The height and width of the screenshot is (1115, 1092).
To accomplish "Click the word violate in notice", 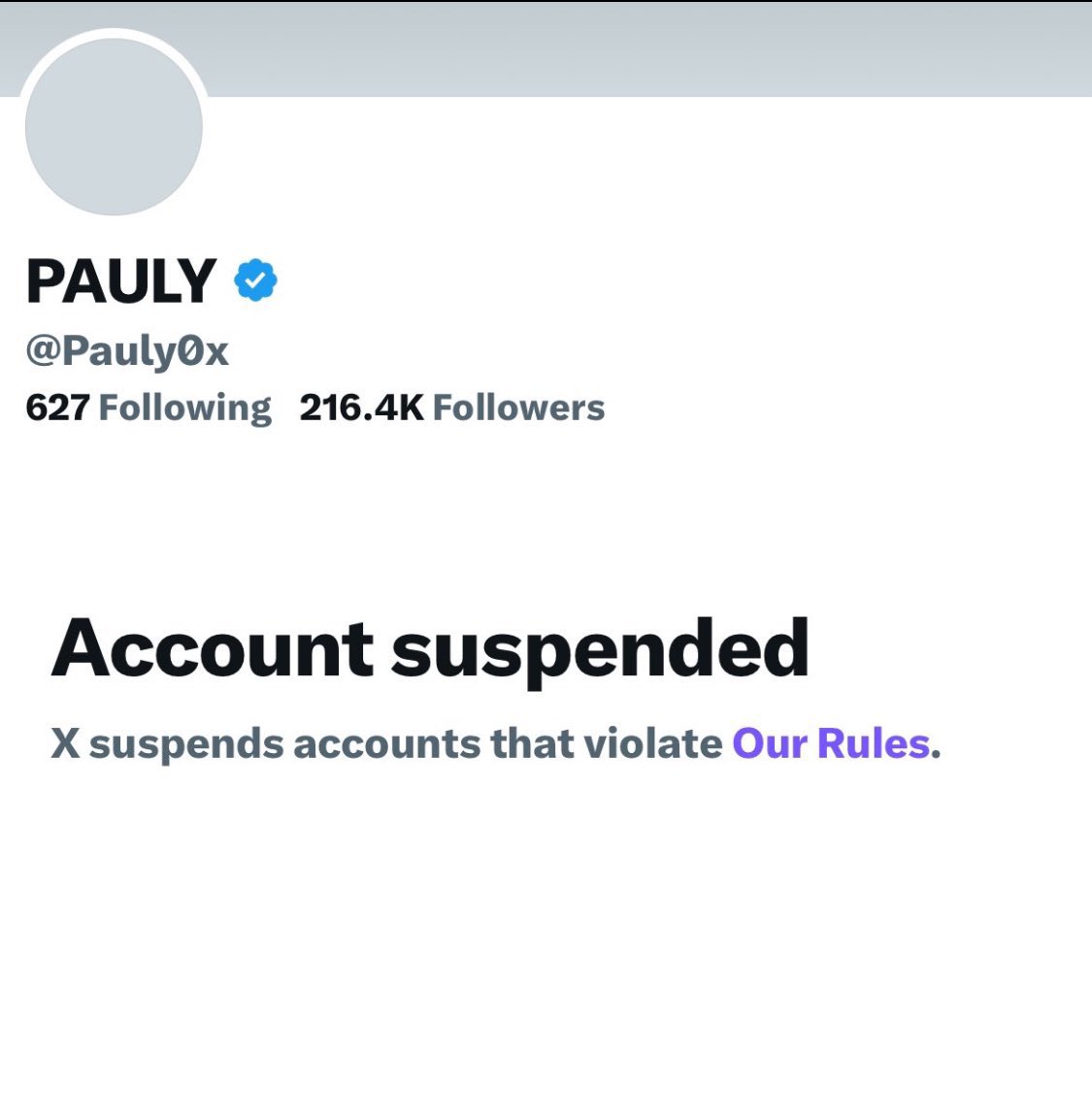I will click(652, 744).
